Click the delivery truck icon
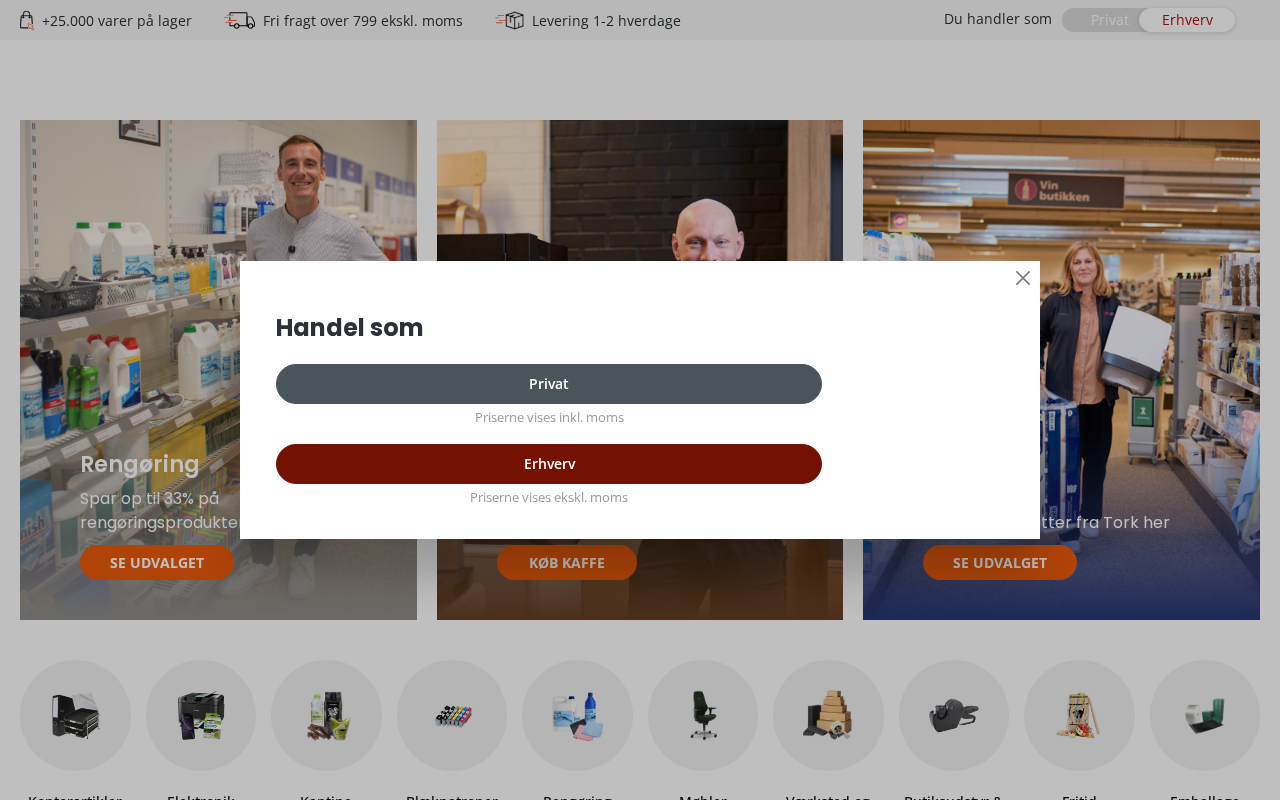1280x800 pixels. (239, 20)
